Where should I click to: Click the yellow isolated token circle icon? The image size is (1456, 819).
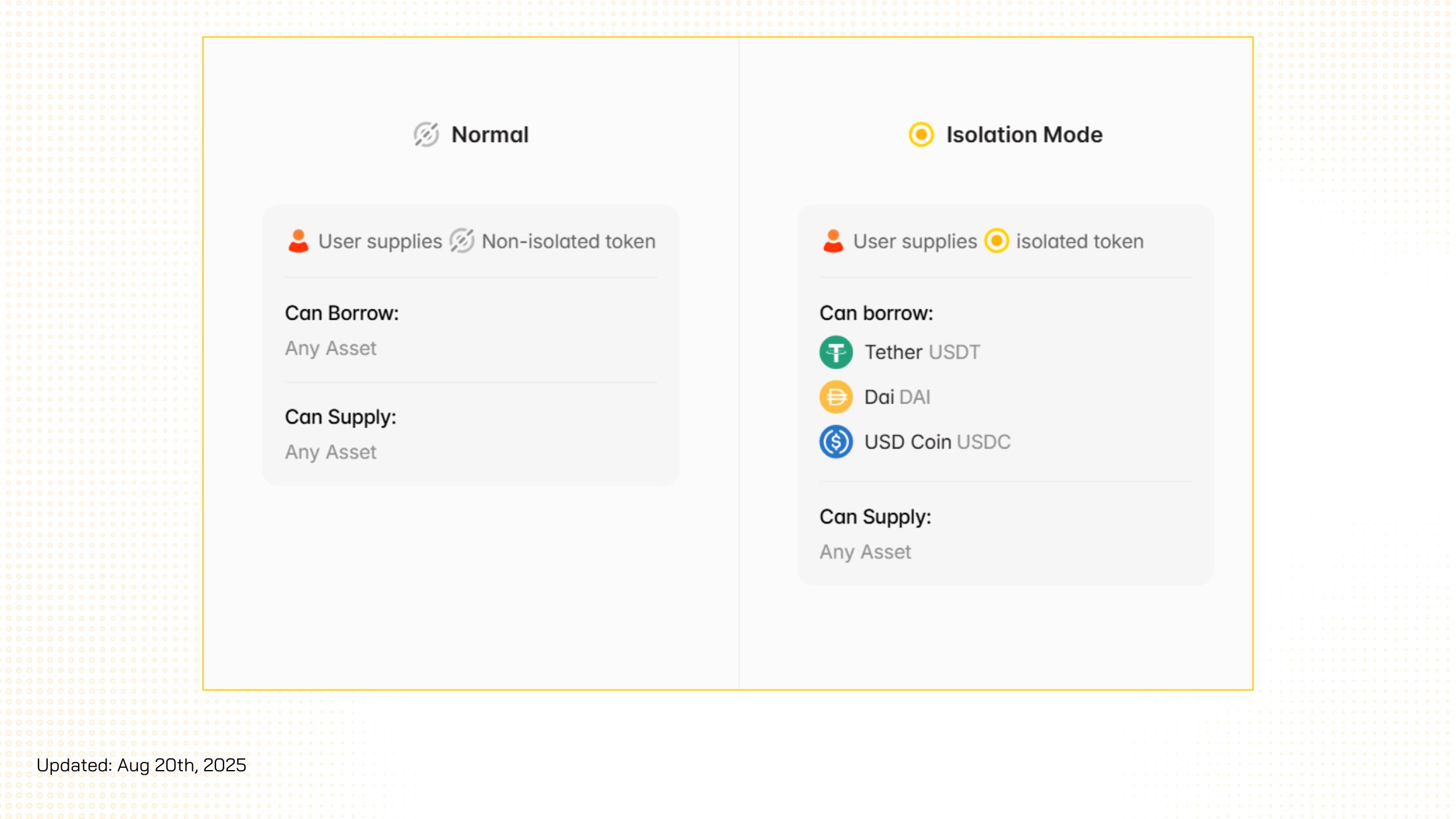pyautogui.click(x=996, y=241)
